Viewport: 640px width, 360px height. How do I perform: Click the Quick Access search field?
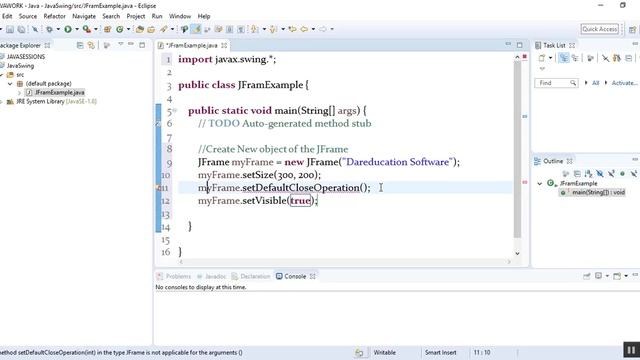(600, 29)
